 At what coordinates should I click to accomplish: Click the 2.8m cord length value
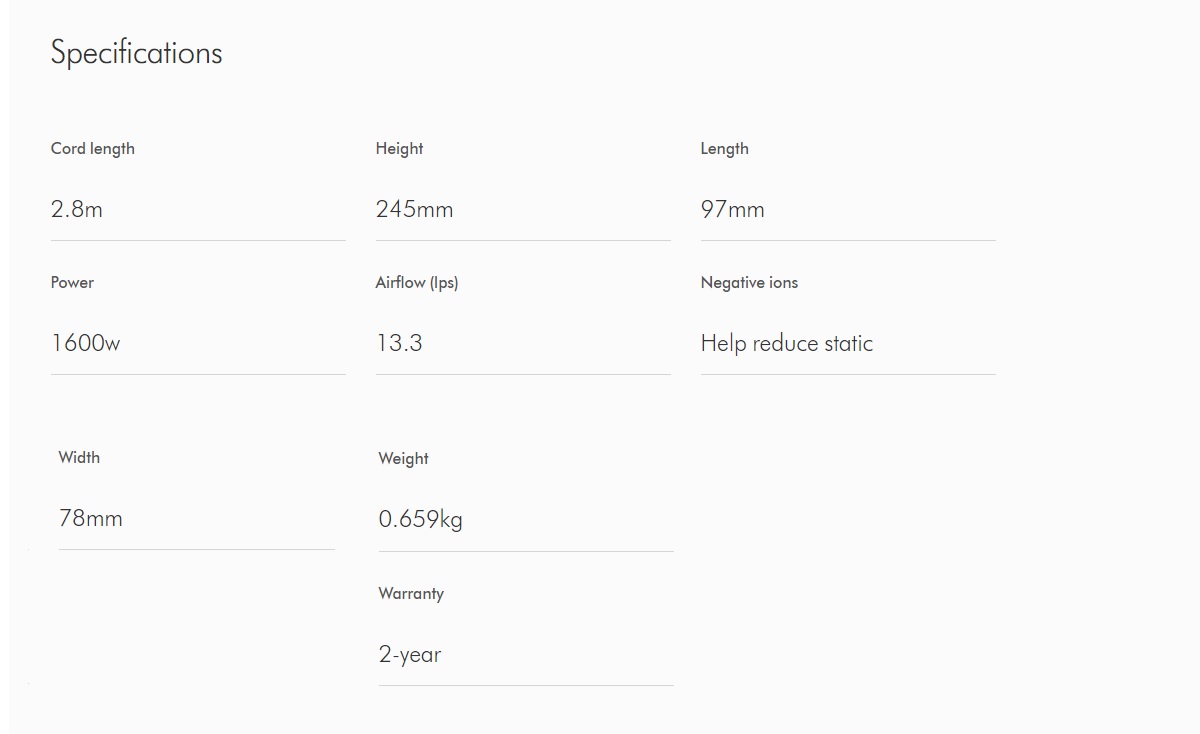coord(77,209)
